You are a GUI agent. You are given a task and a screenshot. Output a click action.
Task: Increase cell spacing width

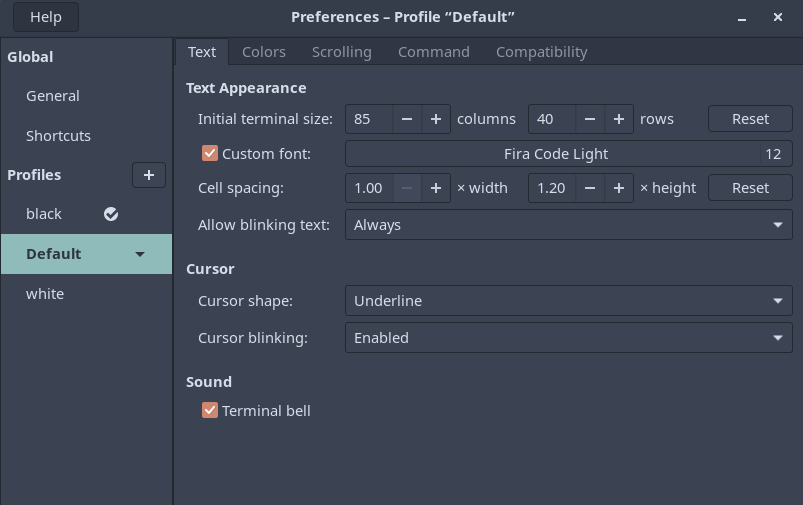[x=436, y=188]
